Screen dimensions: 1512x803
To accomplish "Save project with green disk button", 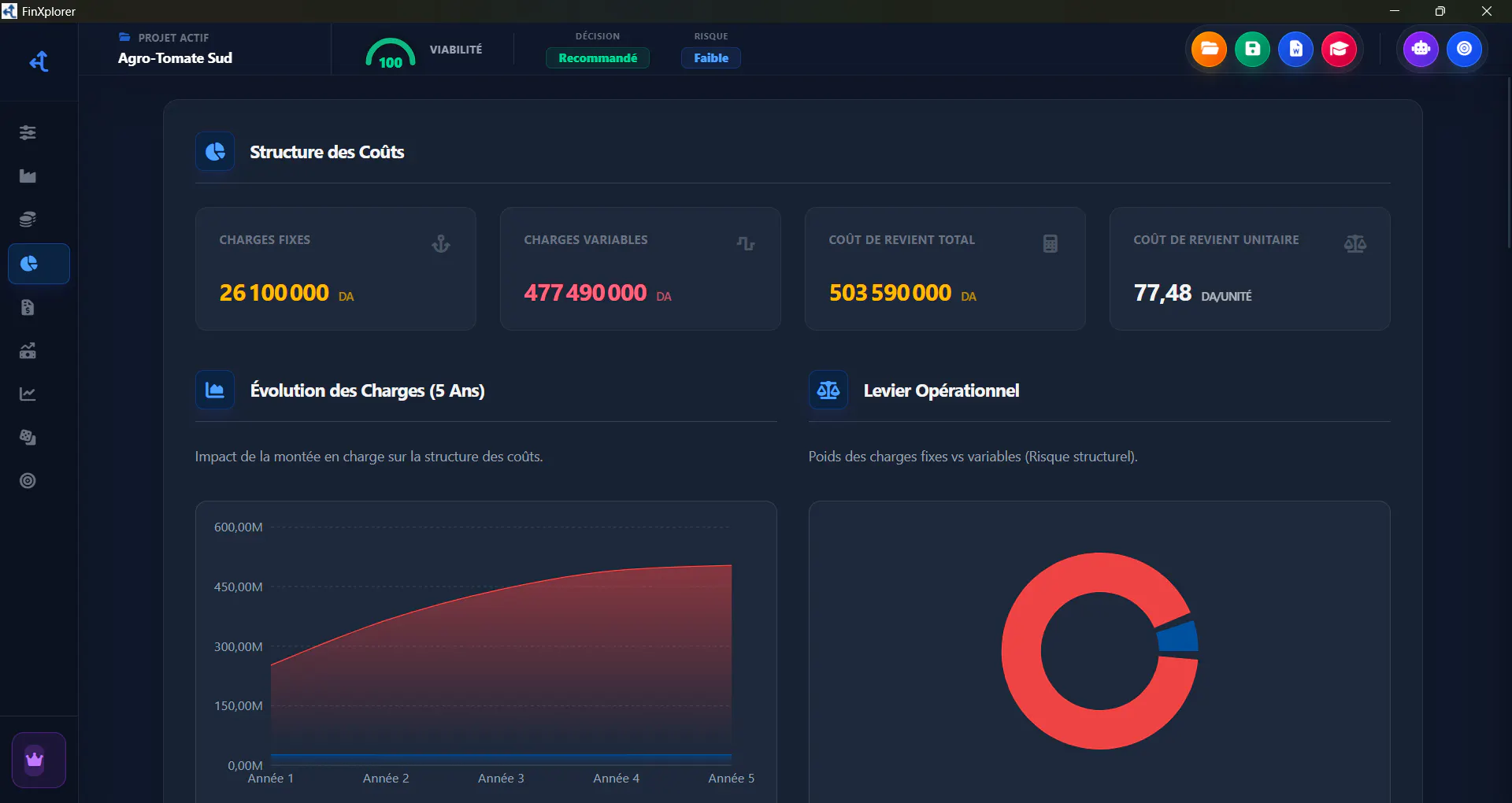I will tap(1252, 49).
